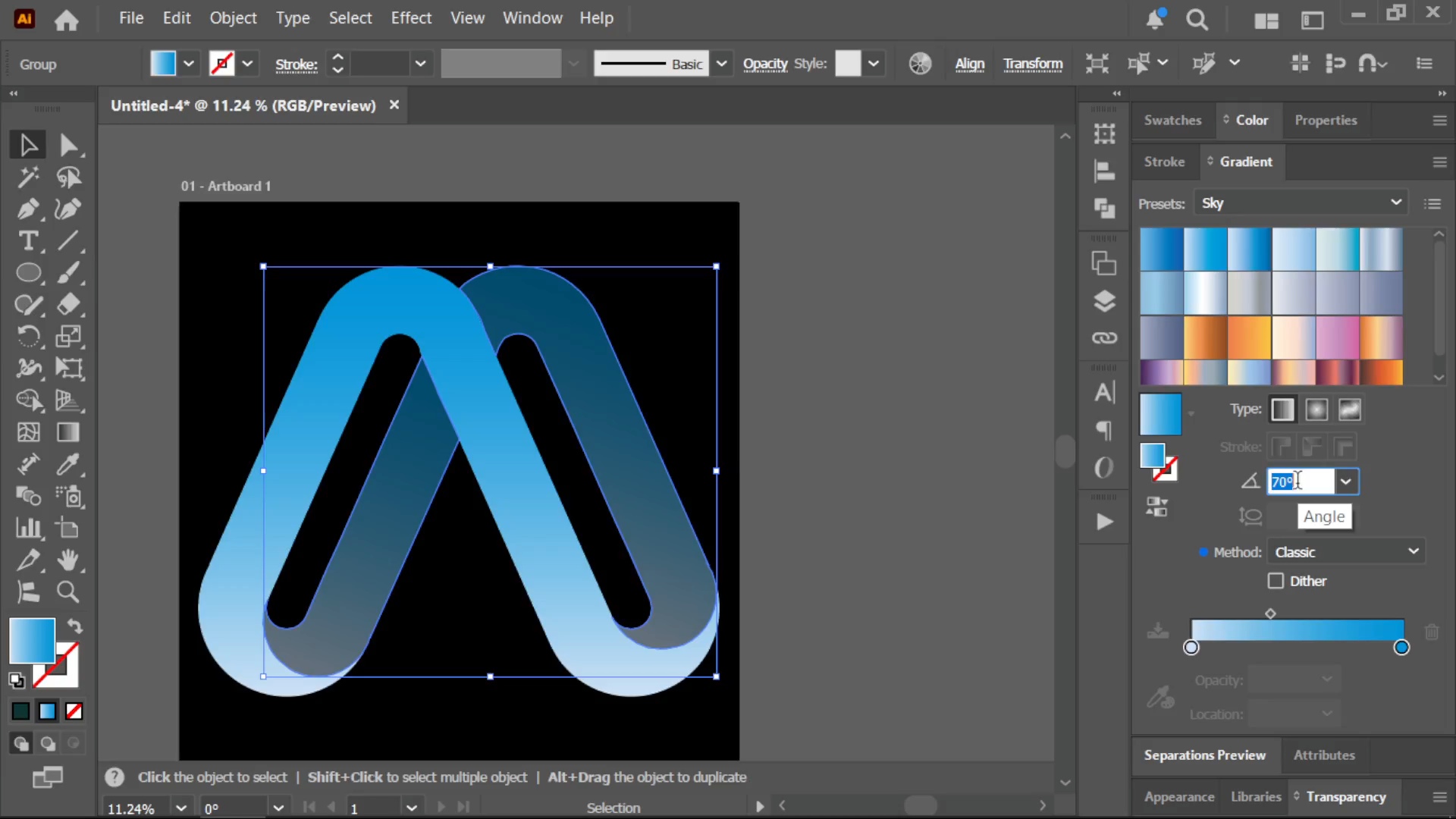1456x819 pixels.
Task: Select the Gradient tool in toolbox
Action: [x=68, y=432]
